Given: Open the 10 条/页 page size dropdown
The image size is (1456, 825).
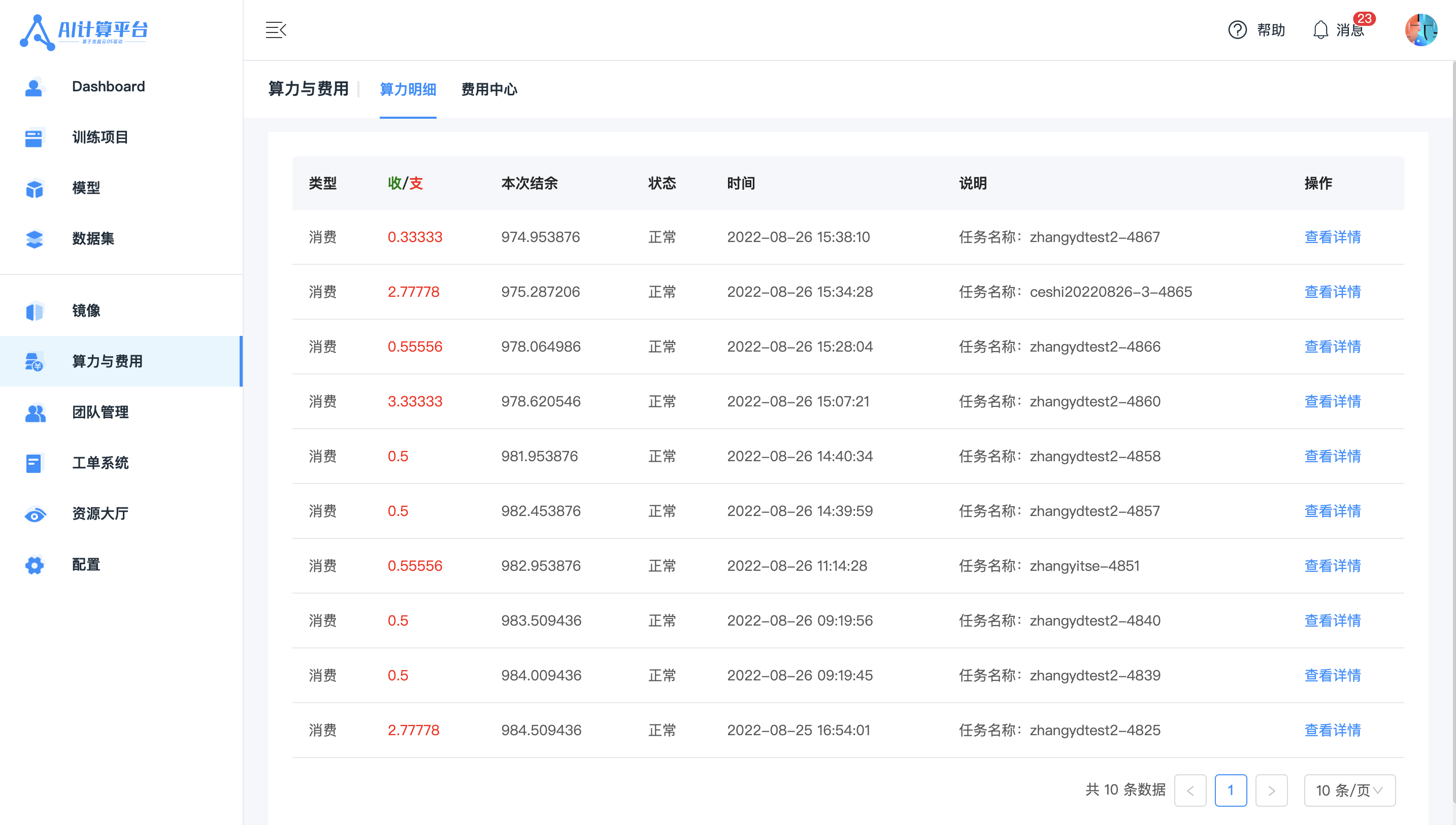Looking at the screenshot, I should point(1349,790).
